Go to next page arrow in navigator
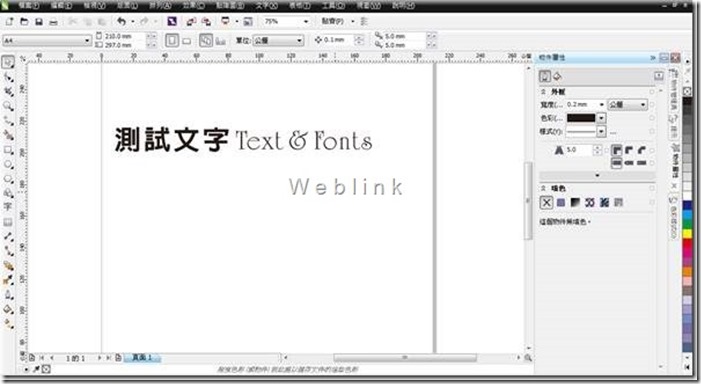This screenshot has height=384, width=701. click(99, 358)
